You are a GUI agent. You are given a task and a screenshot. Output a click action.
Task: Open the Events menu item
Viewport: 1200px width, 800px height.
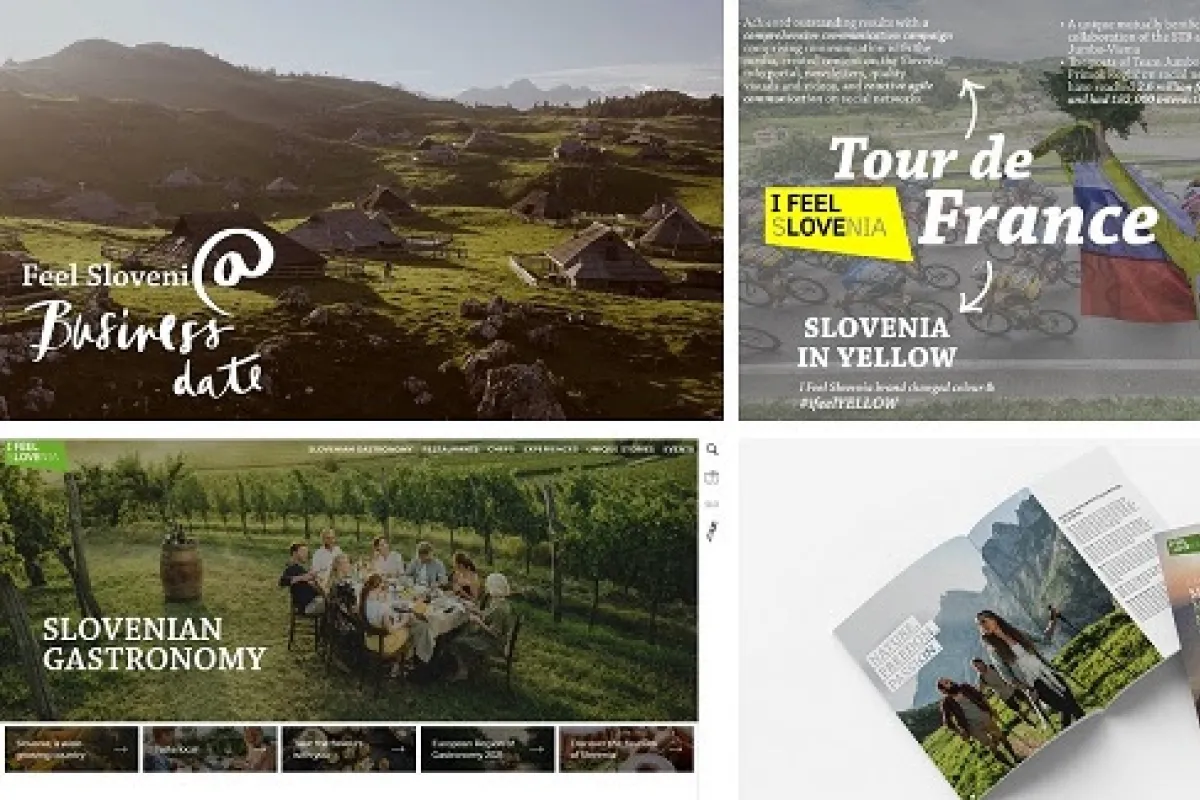pyautogui.click(x=678, y=450)
